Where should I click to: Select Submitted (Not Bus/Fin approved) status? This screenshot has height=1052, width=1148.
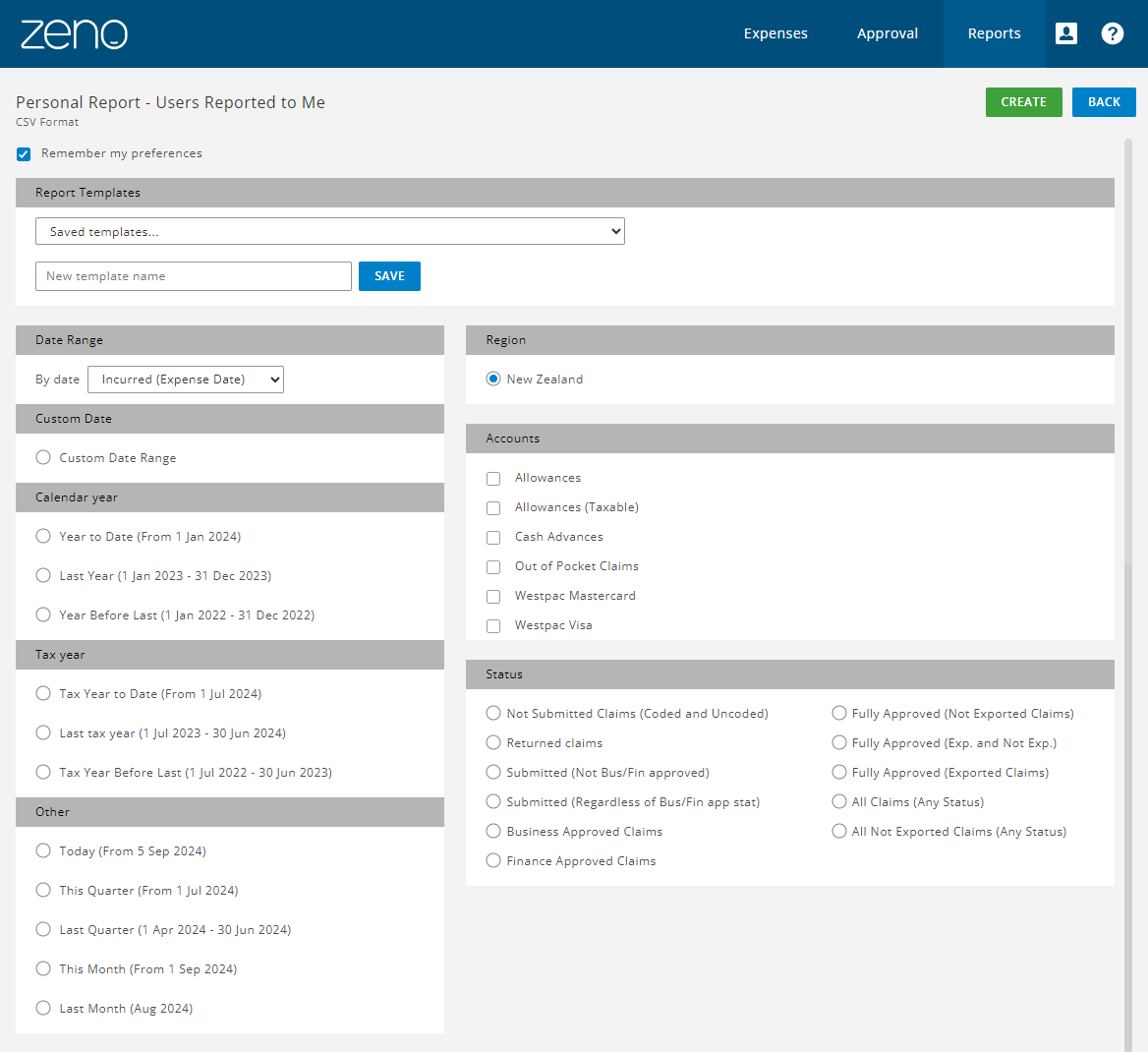click(x=493, y=772)
